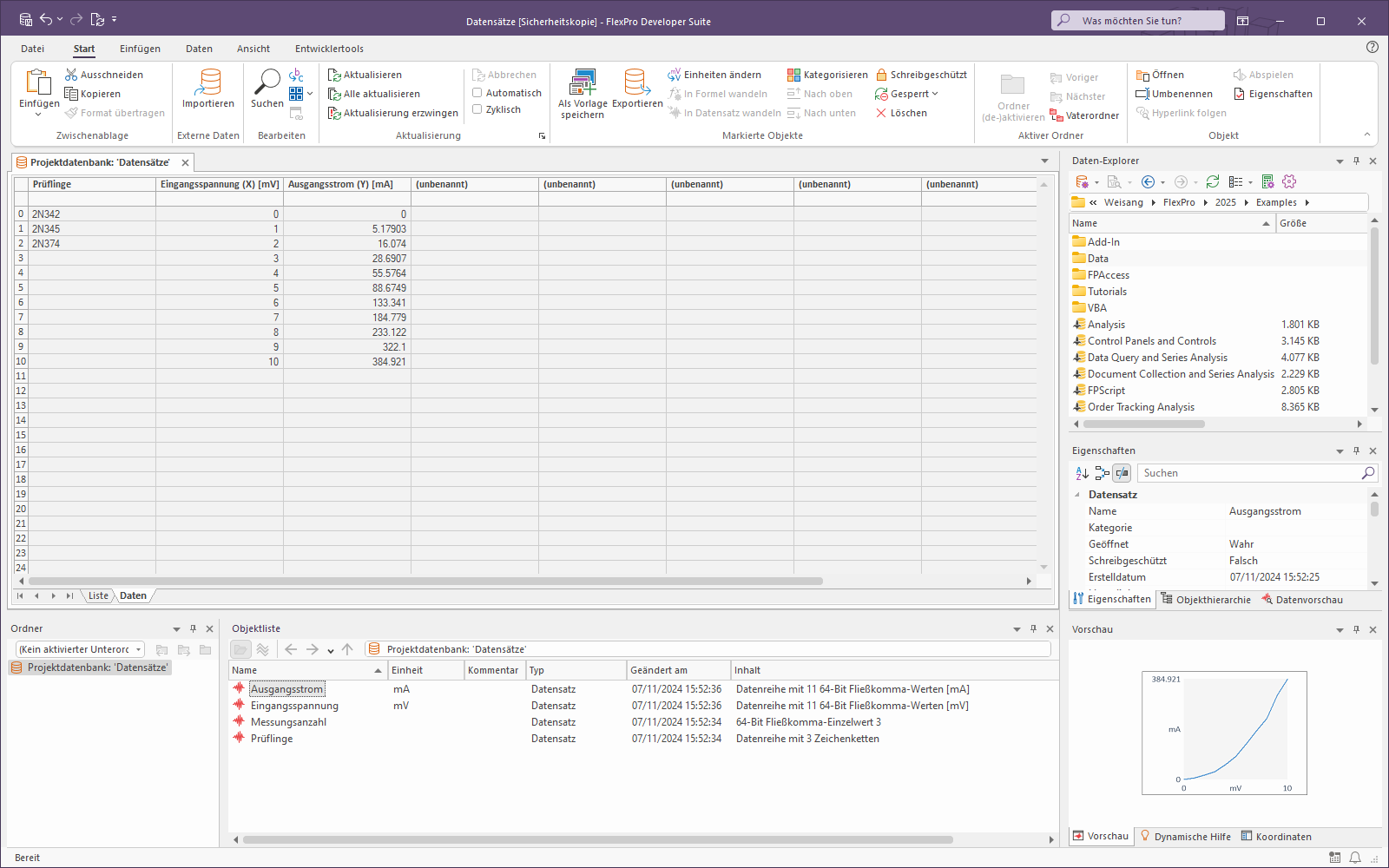Toggle Schreibgeschützt for marked objects
This screenshot has width=1389, height=868.
921,76
